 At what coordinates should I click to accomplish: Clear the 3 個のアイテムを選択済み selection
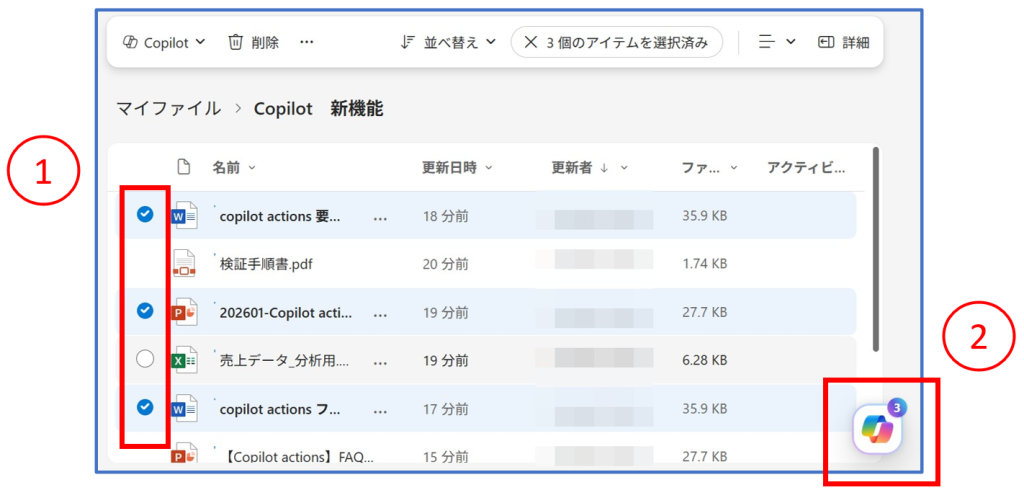tap(531, 42)
